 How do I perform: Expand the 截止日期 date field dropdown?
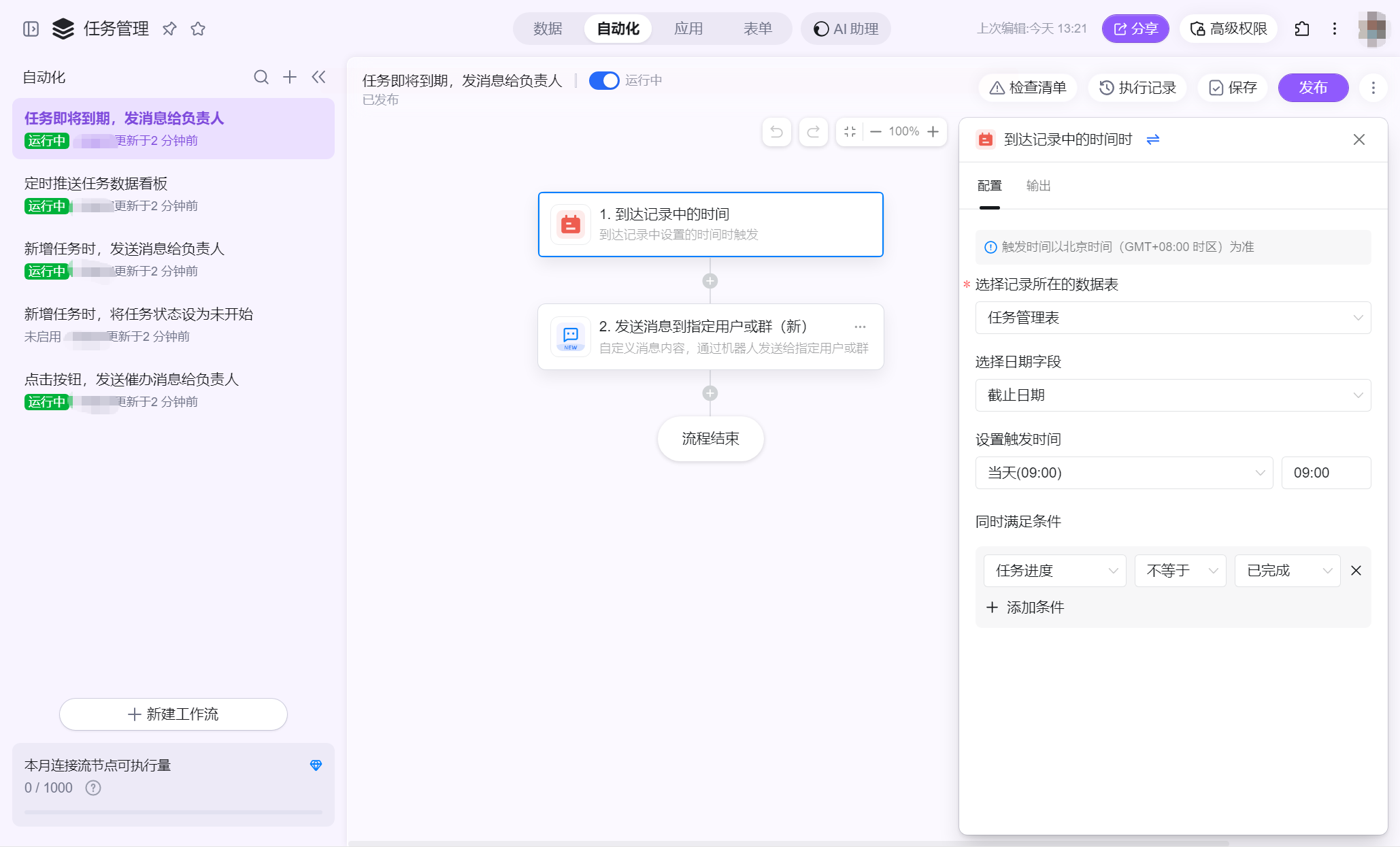[x=1172, y=395]
